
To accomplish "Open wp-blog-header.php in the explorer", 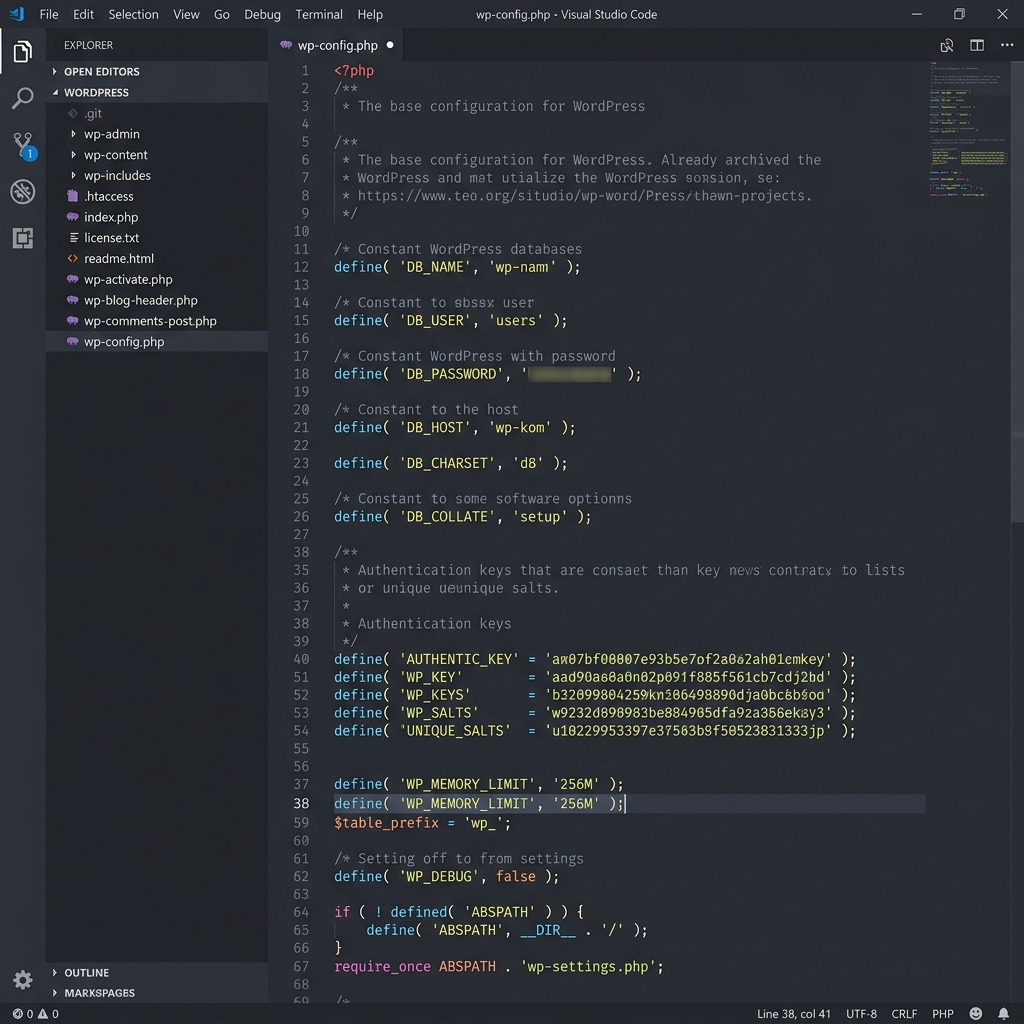I will tap(157, 300).
